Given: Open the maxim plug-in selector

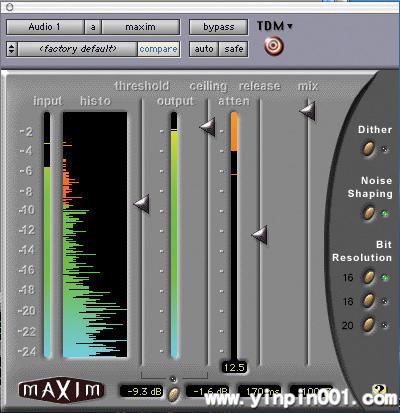Looking at the screenshot, I should tap(141, 27).
